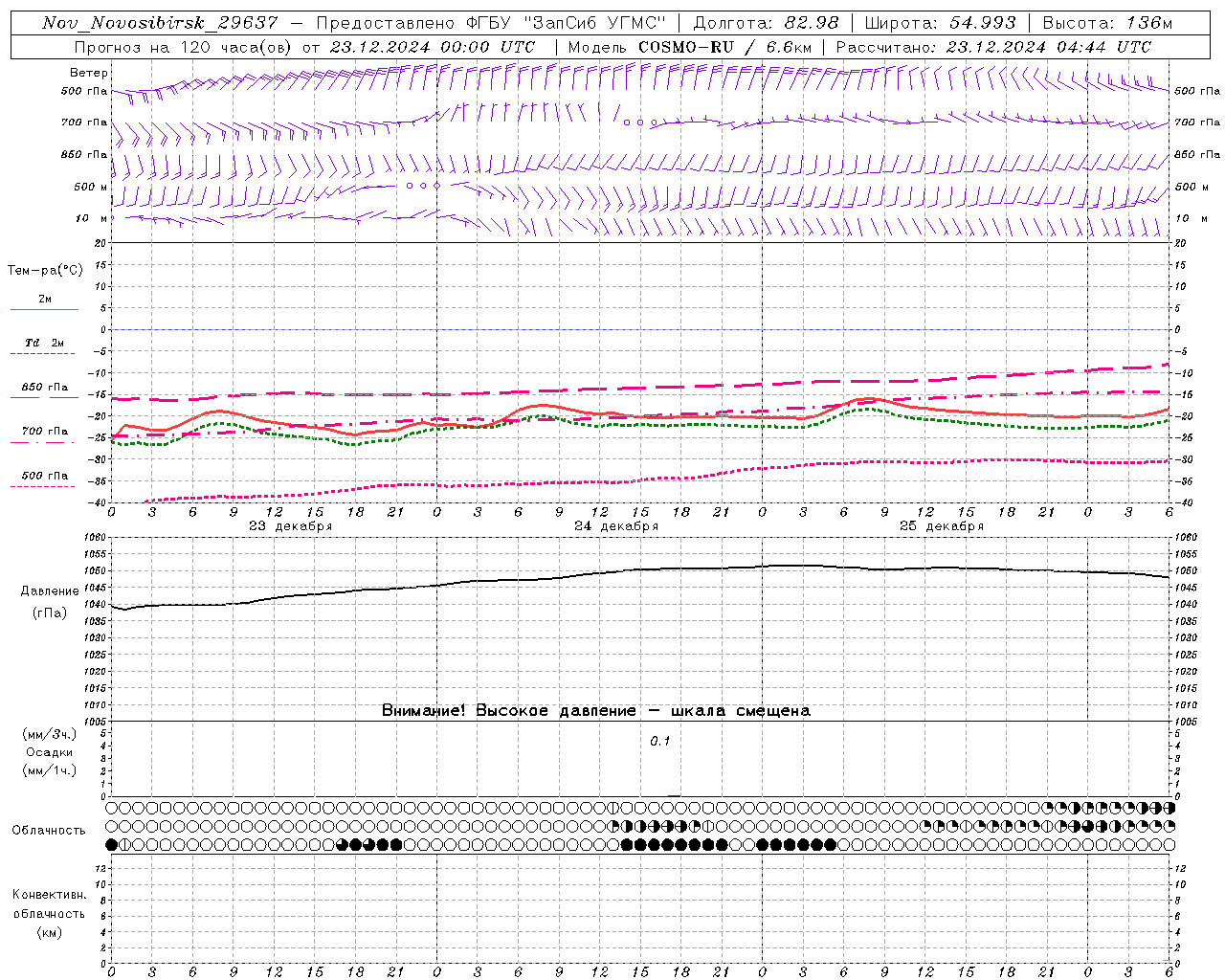Click the Осадки precipitation label

(x=49, y=752)
